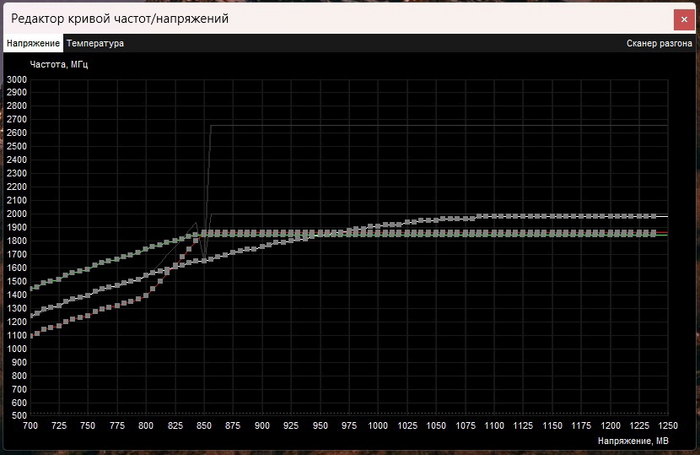Open the Температура tab
The image size is (700, 455).
[95, 44]
